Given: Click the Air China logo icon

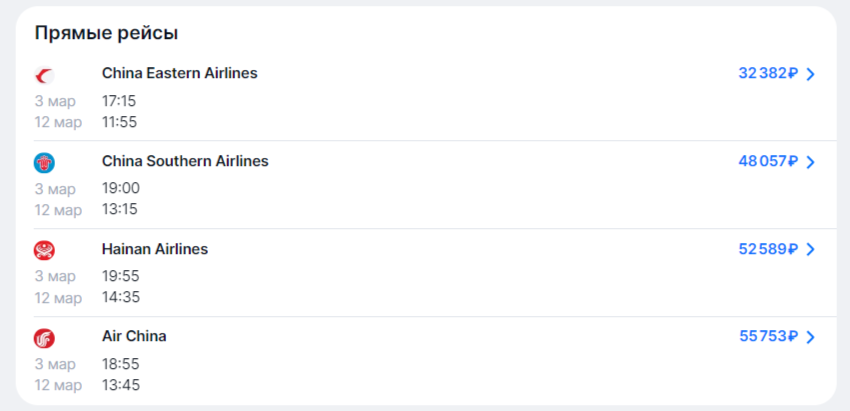Looking at the screenshot, I should (44, 338).
